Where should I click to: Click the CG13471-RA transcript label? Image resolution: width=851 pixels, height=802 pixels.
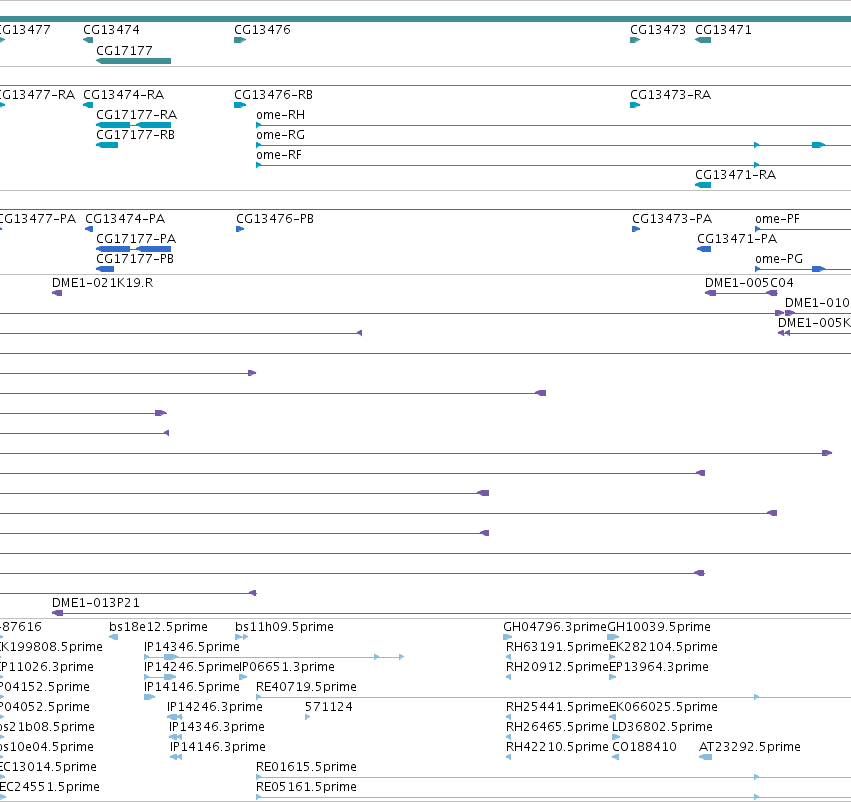736,175
